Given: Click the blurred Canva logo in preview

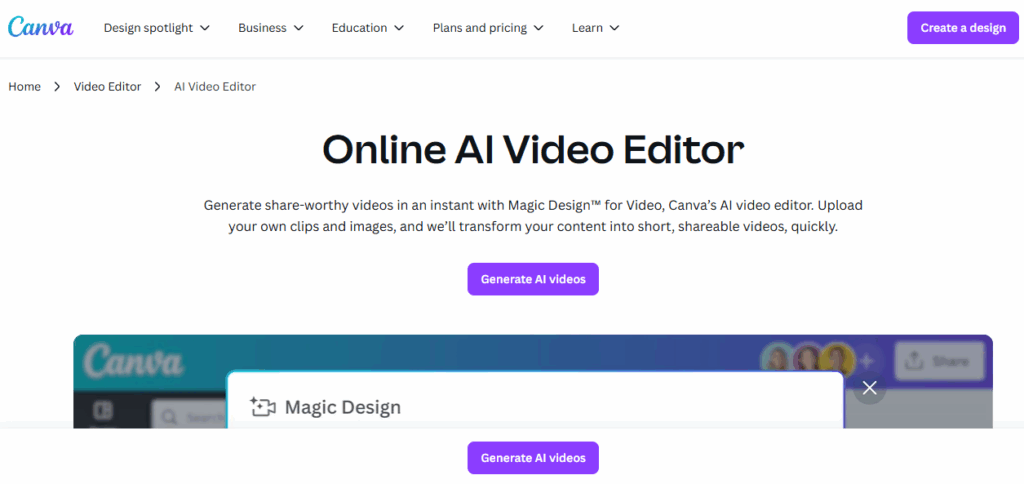Looking at the screenshot, I should click(133, 361).
